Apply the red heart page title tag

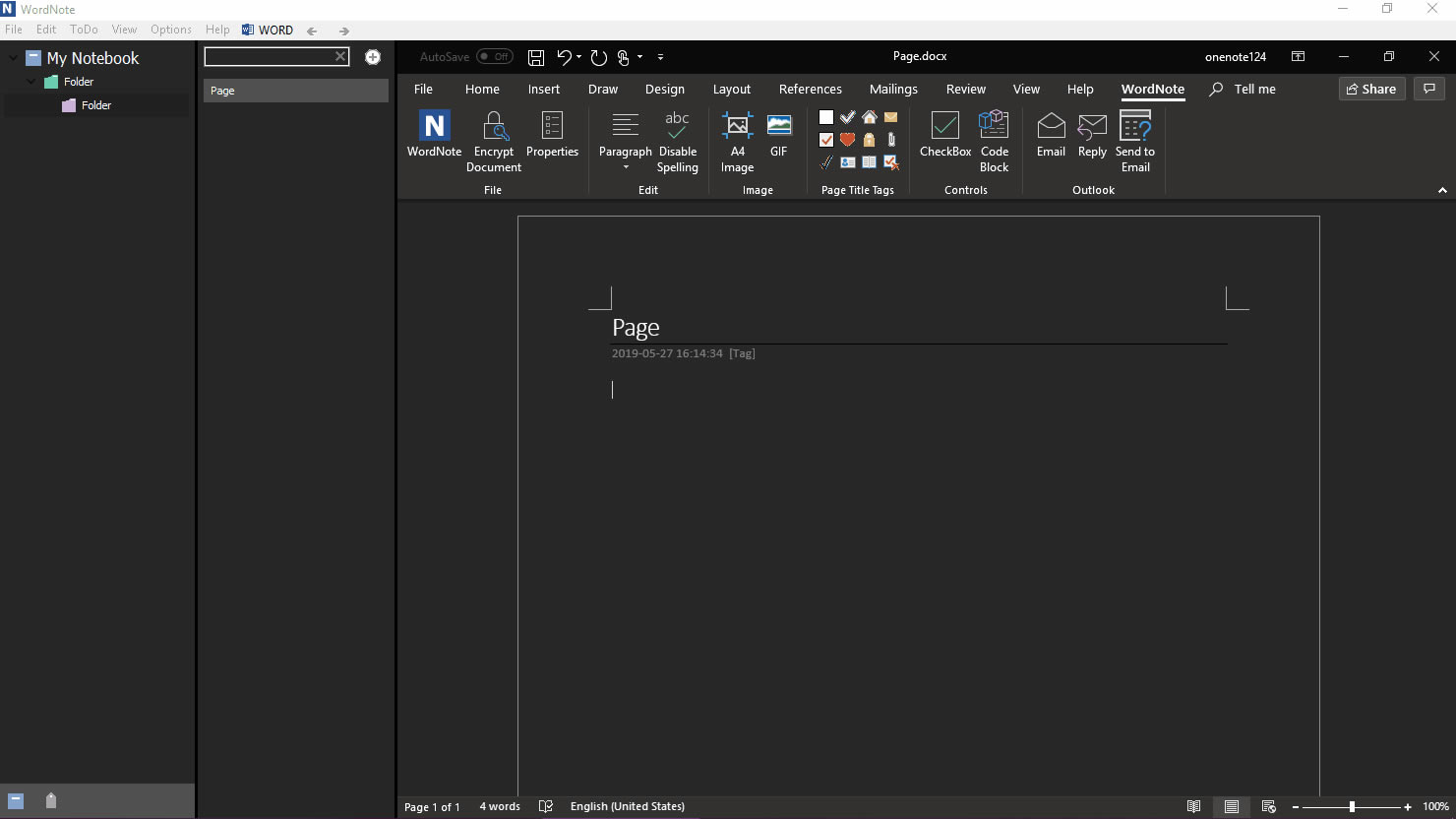coord(847,140)
